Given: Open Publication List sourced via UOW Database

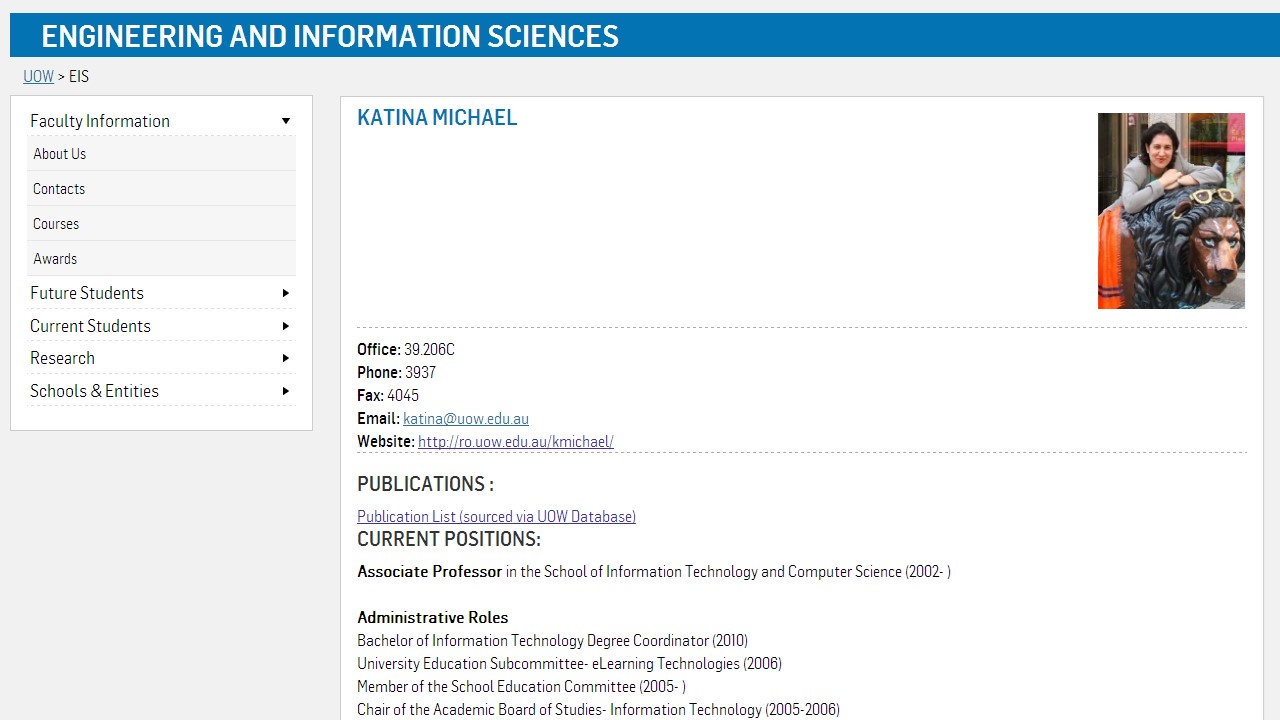Looking at the screenshot, I should point(496,517).
